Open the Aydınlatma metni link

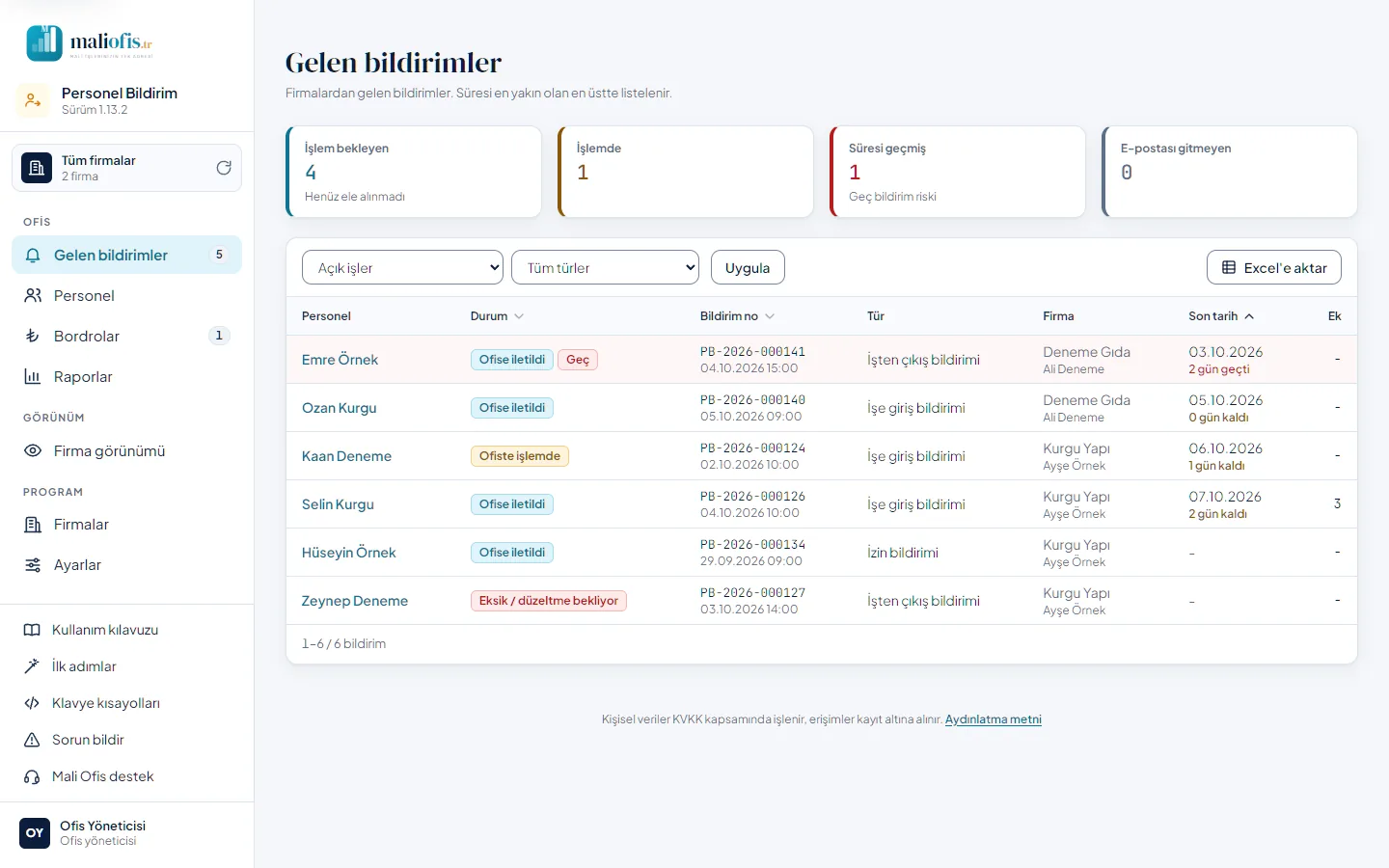coord(994,719)
